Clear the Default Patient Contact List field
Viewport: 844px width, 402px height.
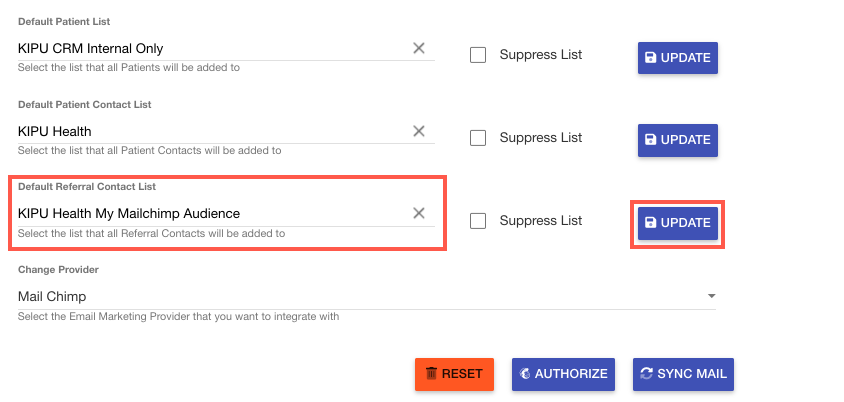(x=419, y=131)
